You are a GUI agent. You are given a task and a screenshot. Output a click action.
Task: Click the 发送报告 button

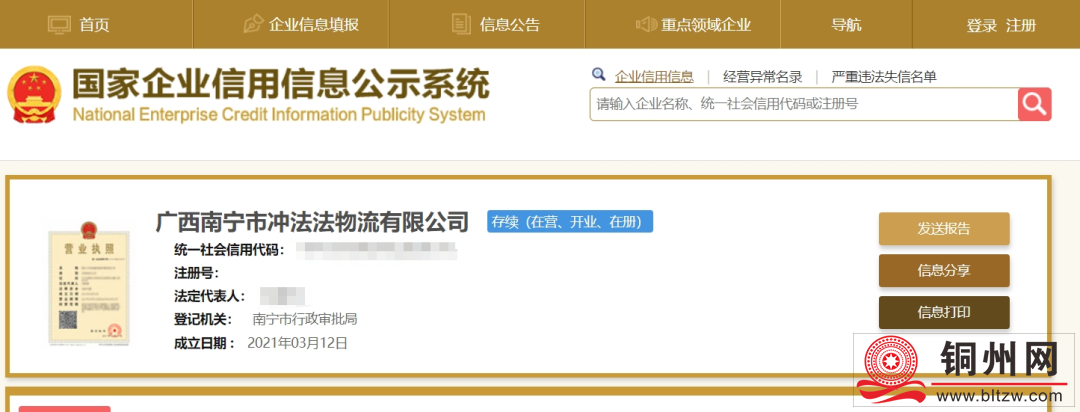(944, 229)
